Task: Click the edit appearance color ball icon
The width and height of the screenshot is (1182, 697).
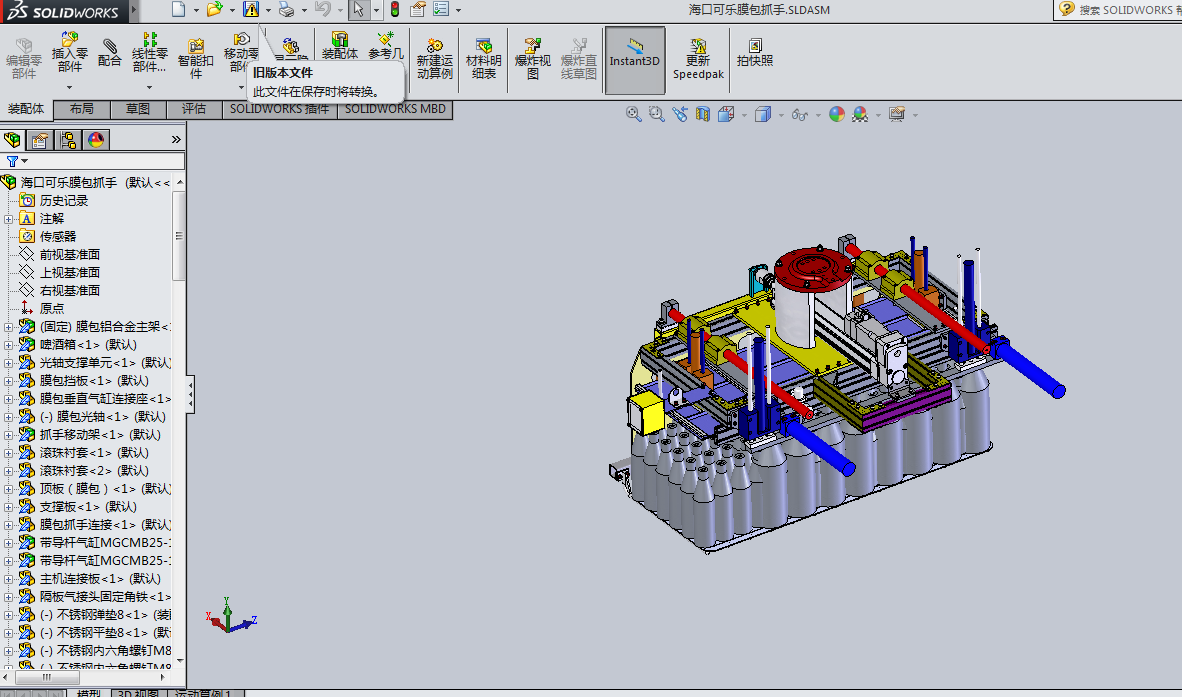Action: pos(837,115)
